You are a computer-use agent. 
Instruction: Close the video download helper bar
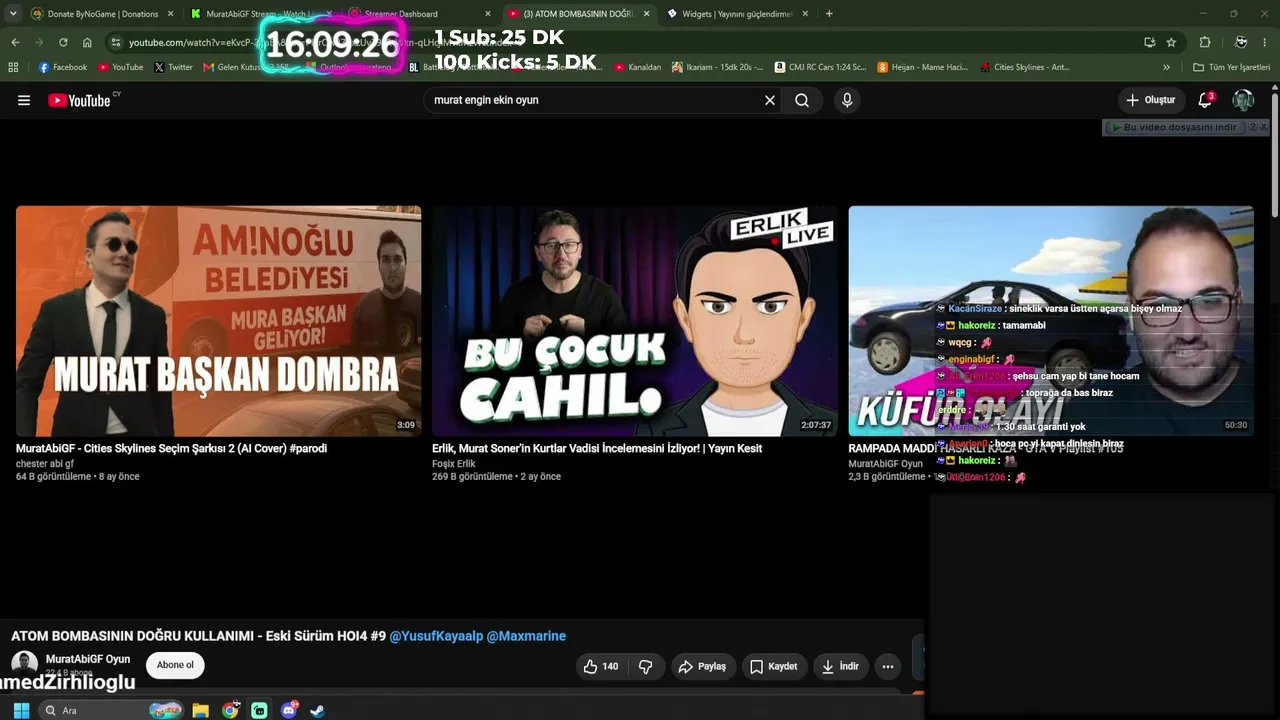(x=1263, y=127)
